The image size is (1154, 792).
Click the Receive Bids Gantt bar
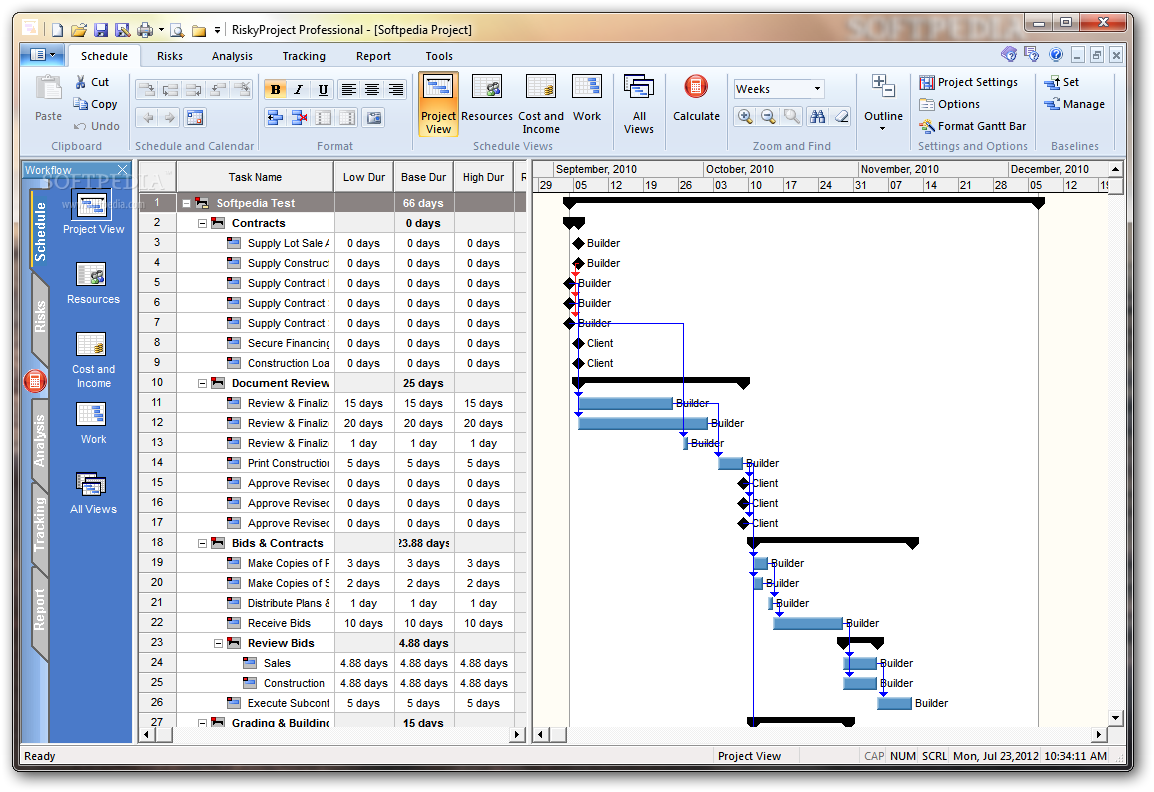pos(807,623)
